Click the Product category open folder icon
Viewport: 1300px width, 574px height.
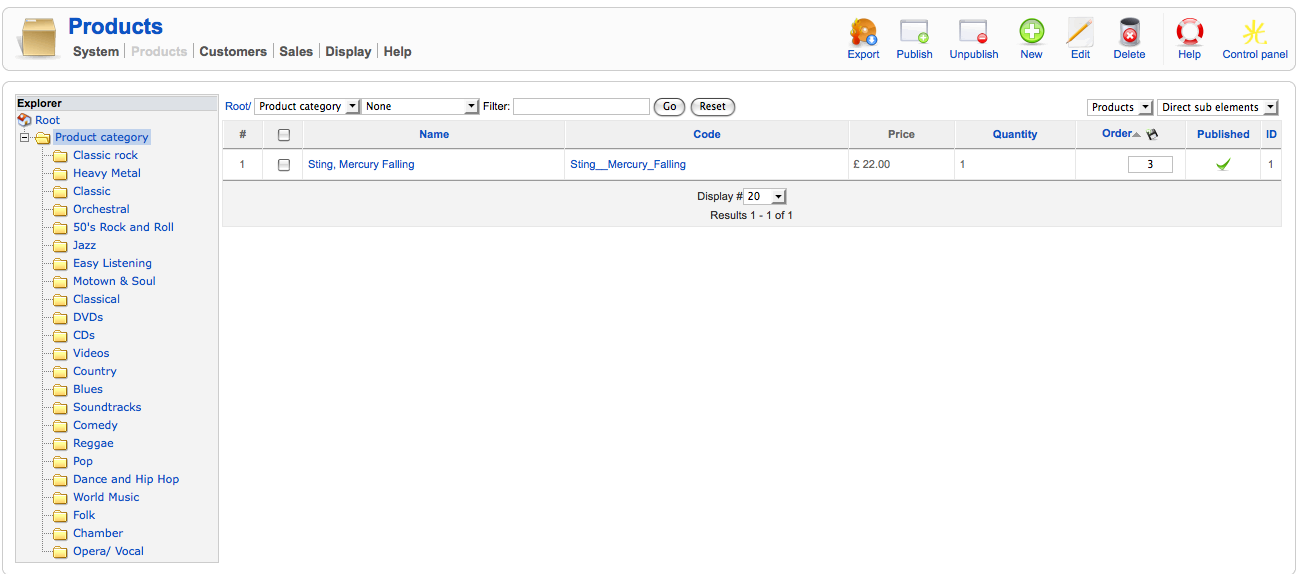(42, 138)
